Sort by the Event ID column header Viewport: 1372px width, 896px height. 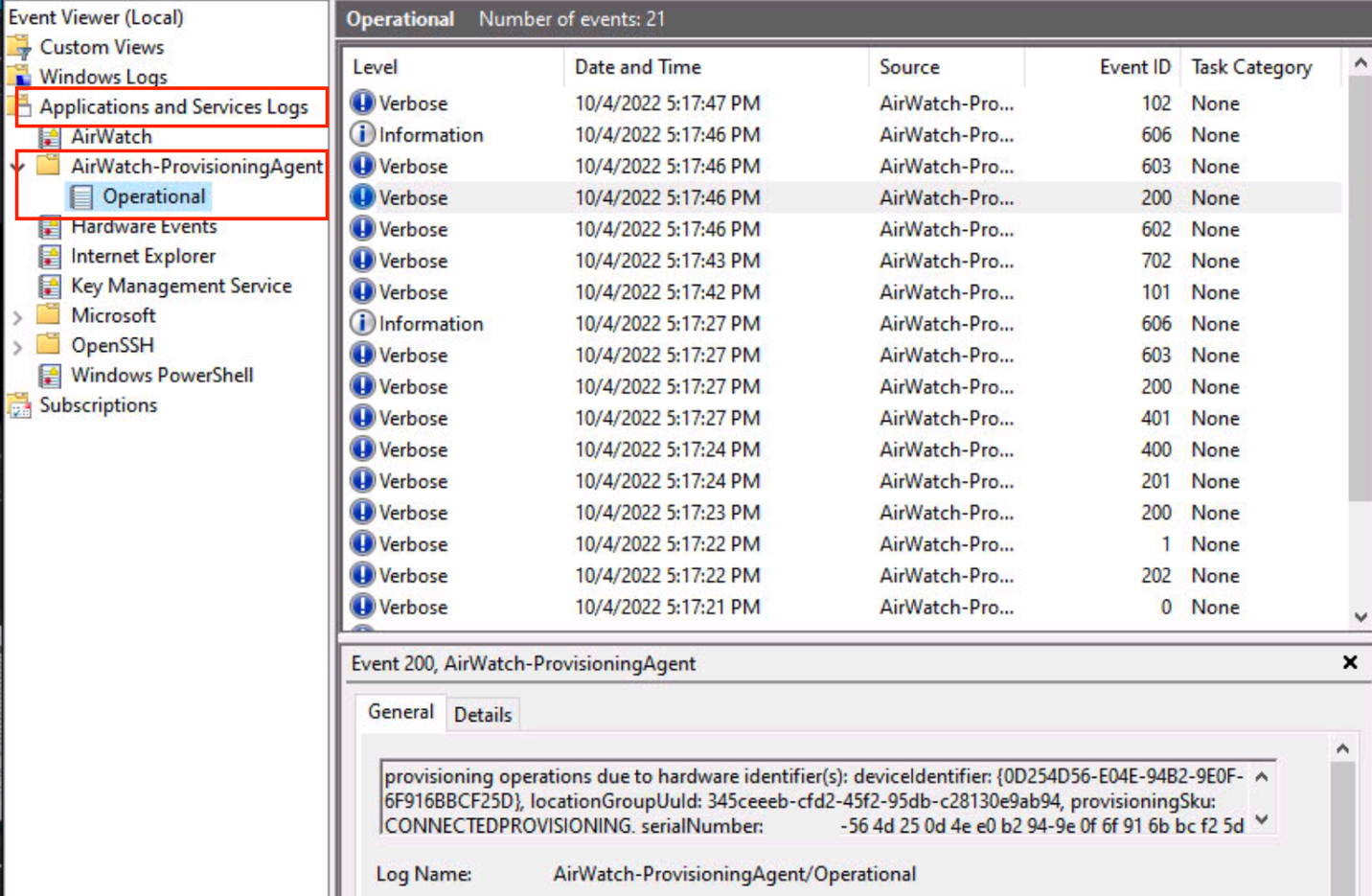(x=1134, y=66)
